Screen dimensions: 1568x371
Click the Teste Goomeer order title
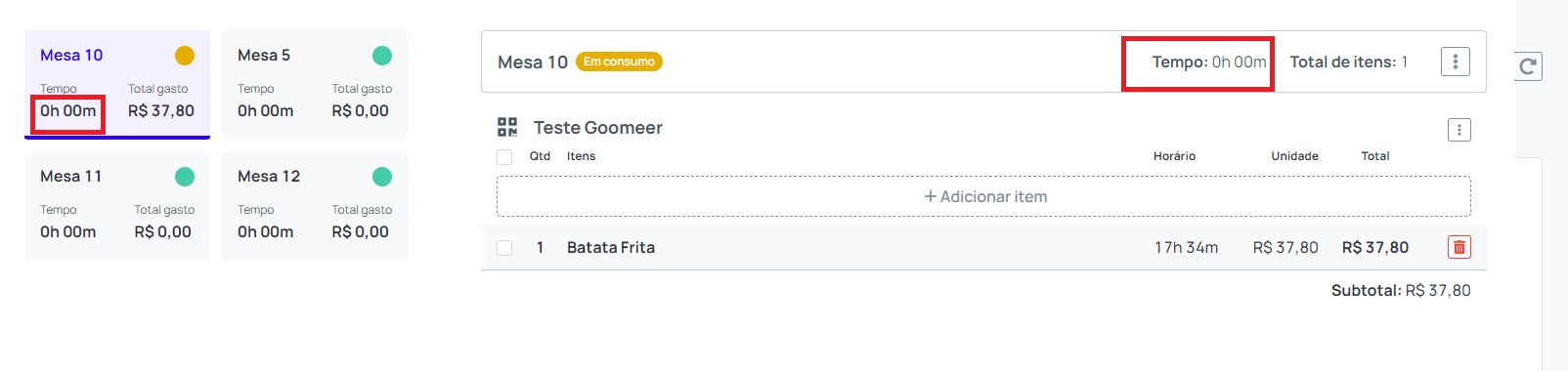(597, 128)
